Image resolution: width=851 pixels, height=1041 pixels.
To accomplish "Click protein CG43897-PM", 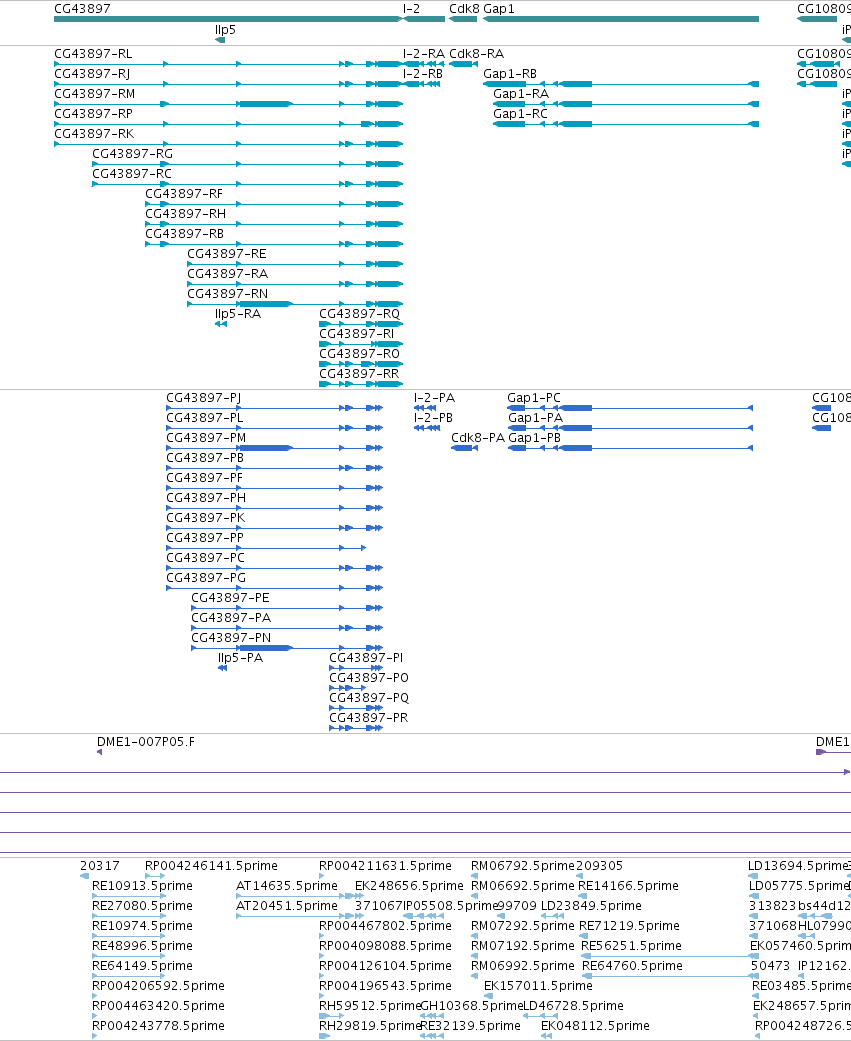I will (x=274, y=448).
